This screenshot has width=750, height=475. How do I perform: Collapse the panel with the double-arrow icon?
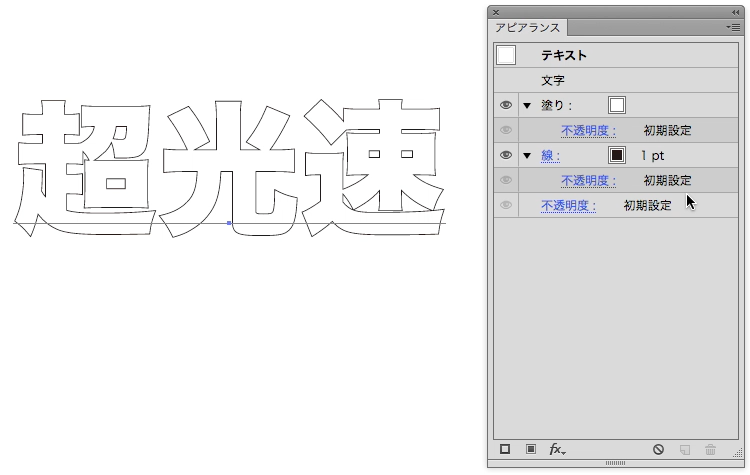735,11
